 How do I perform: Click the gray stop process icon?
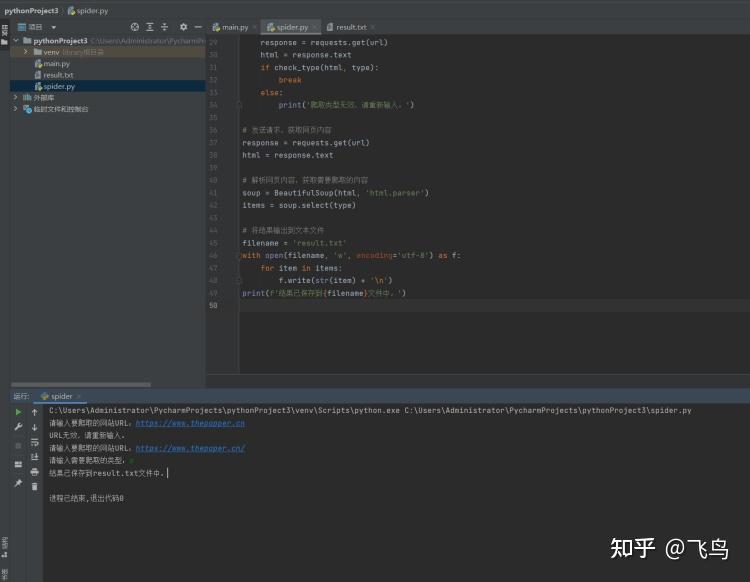coord(18,445)
